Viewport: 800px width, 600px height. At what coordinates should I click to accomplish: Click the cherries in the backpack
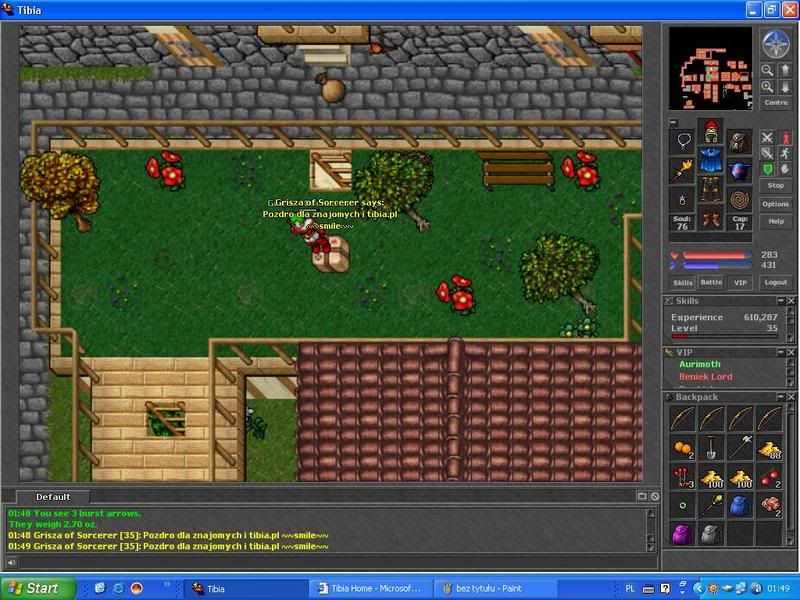click(x=769, y=477)
